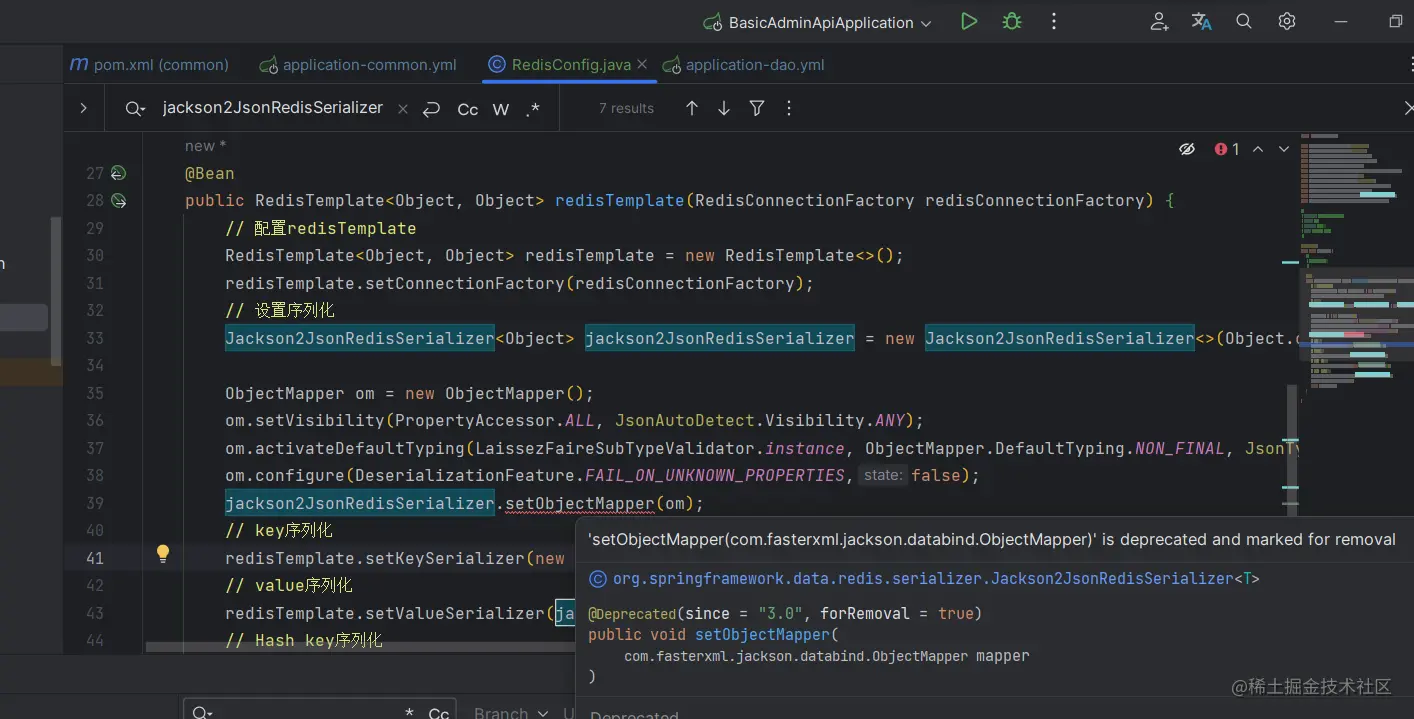Click line number 33 in the gutter
This screenshot has width=1414, height=719.
coord(94,338)
